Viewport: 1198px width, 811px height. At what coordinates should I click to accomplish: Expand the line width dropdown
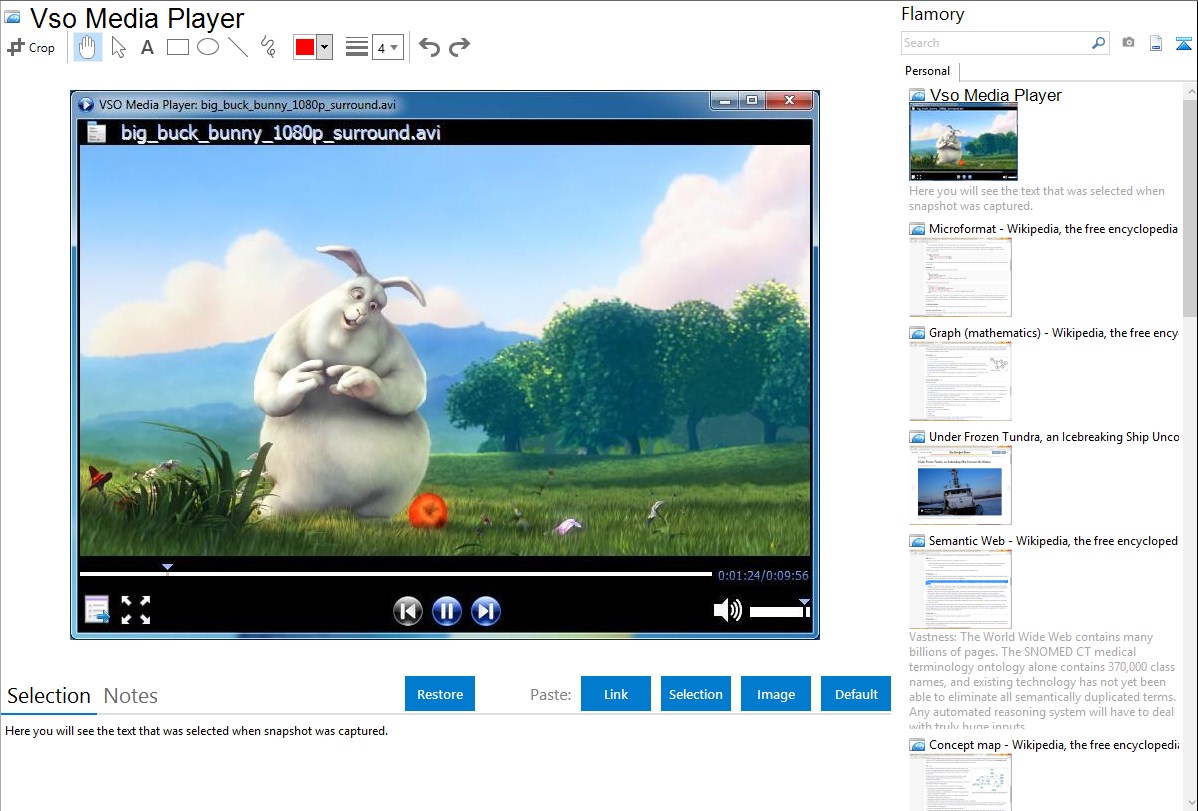point(387,47)
